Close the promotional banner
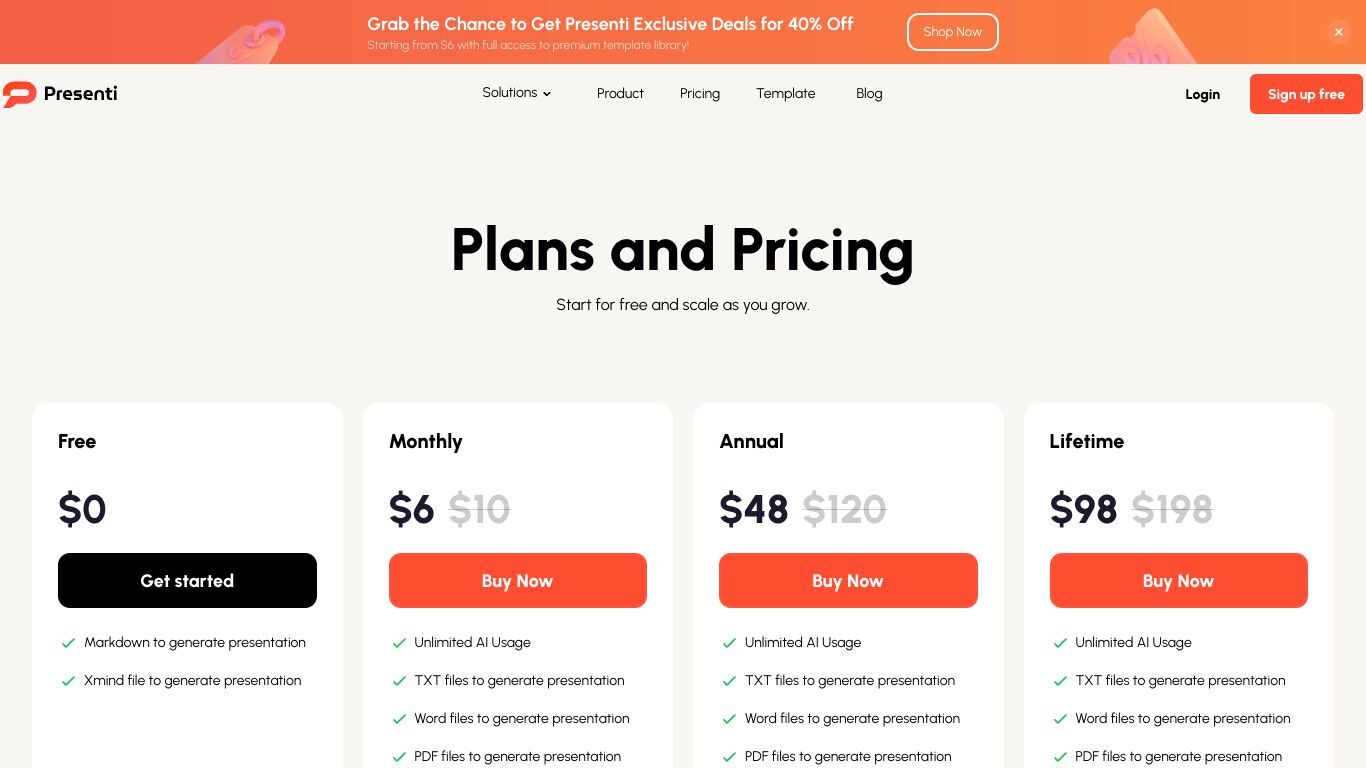 (1339, 32)
